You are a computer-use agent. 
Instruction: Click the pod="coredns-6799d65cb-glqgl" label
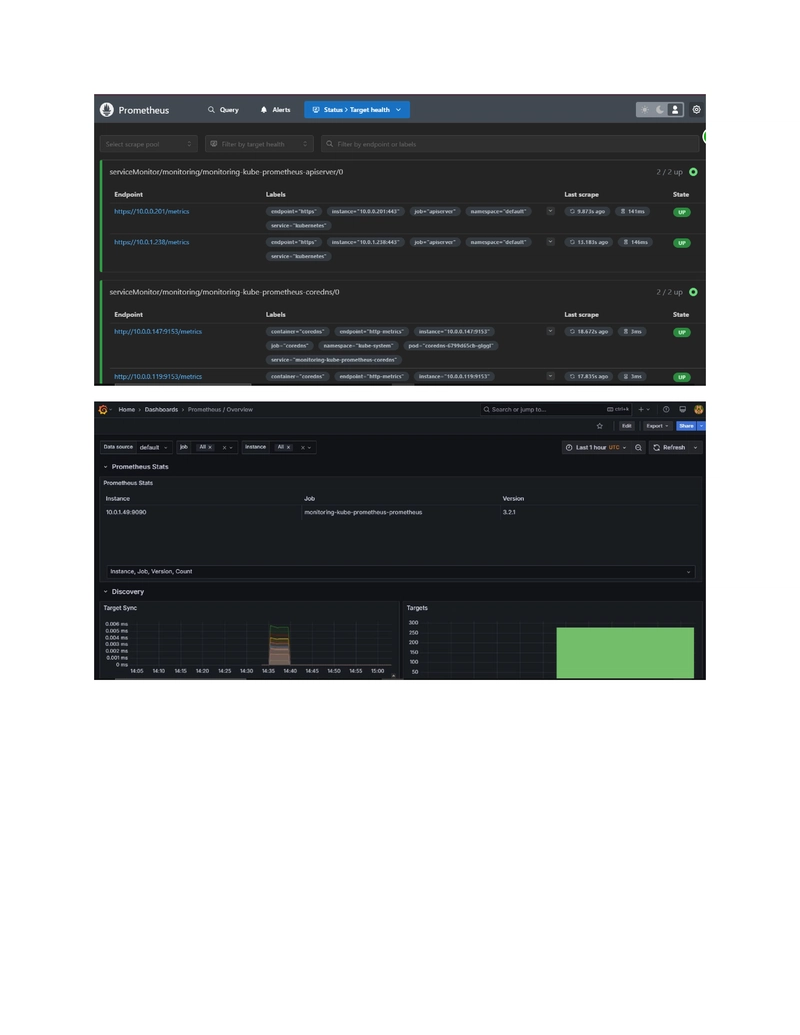click(451, 345)
